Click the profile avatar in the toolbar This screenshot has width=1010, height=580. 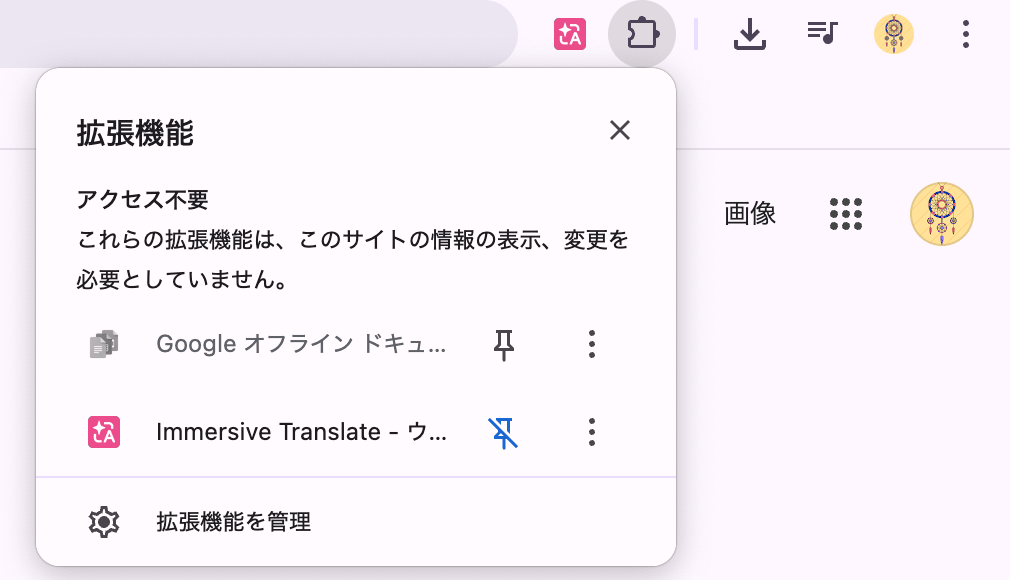click(893, 33)
